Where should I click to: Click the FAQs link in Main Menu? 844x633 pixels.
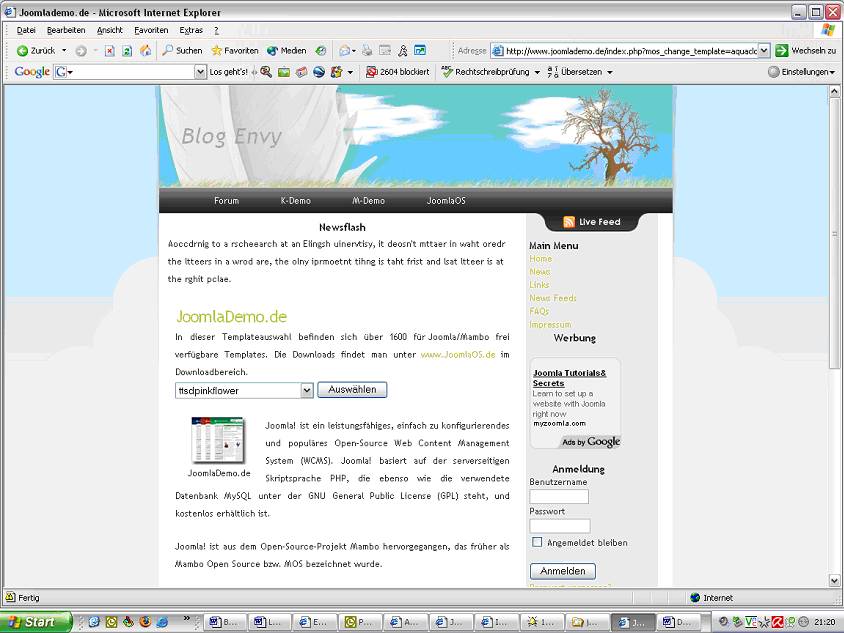click(x=539, y=311)
